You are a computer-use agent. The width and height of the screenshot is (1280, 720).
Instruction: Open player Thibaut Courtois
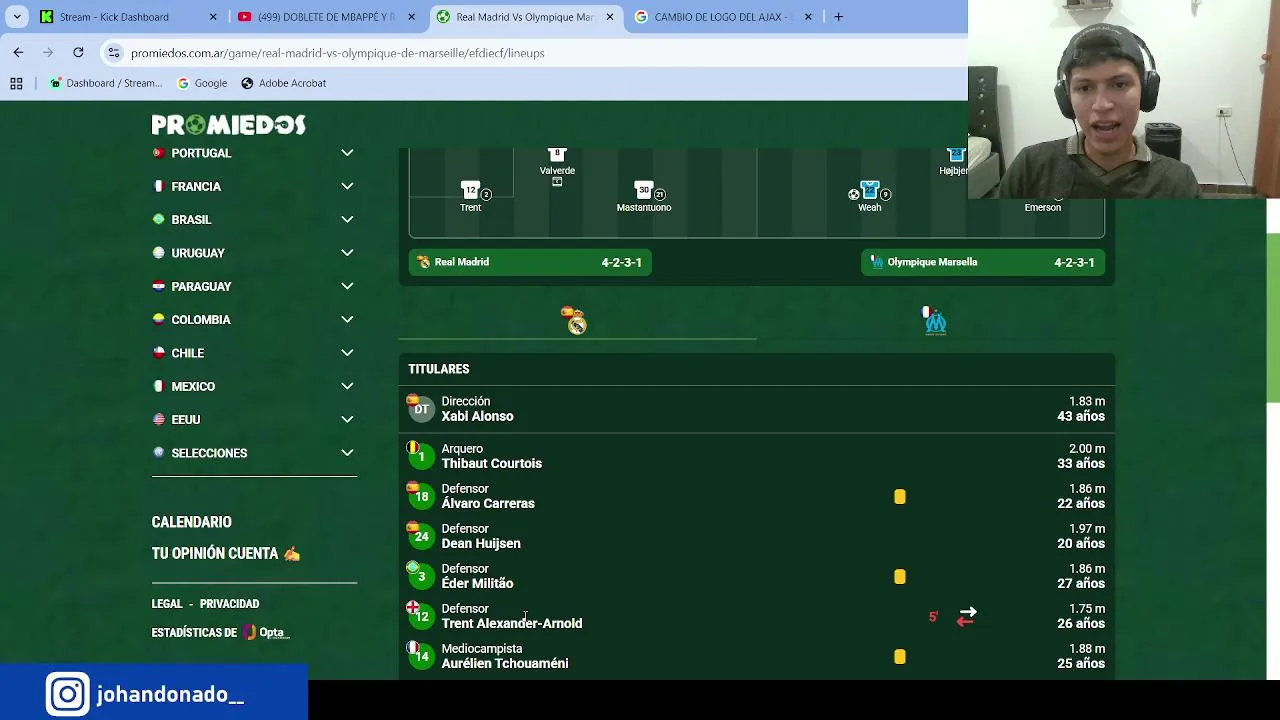(x=756, y=456)
